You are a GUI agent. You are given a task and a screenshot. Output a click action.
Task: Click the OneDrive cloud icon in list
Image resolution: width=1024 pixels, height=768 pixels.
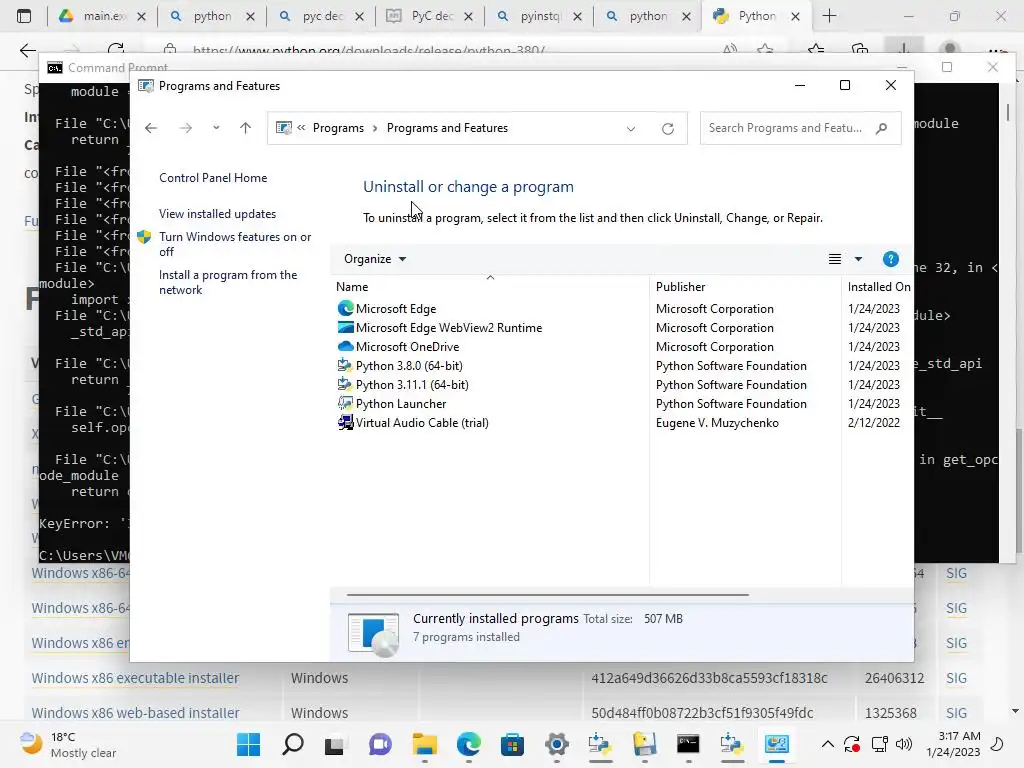click(x=345, y=346)
